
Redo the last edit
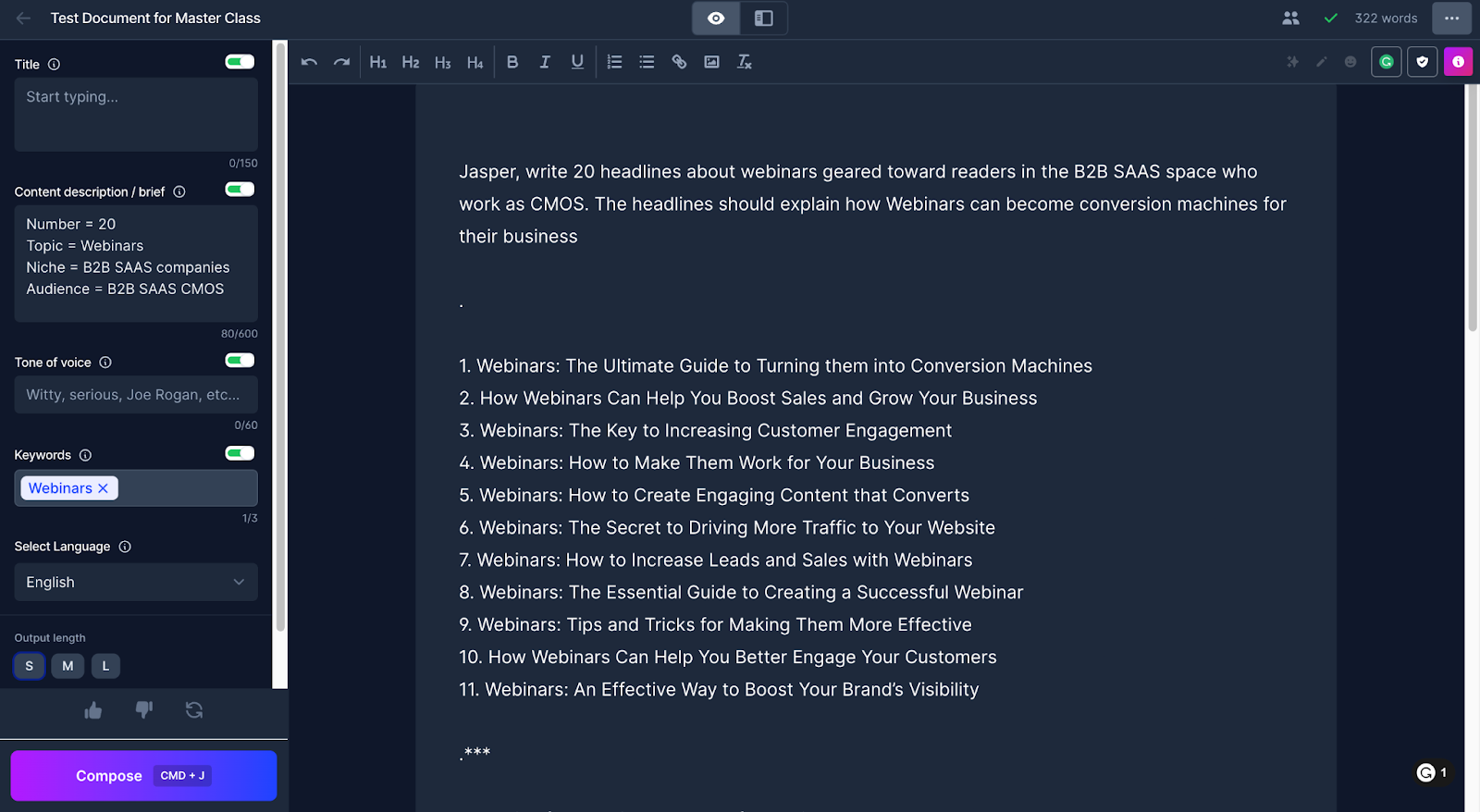coord(341,62)
